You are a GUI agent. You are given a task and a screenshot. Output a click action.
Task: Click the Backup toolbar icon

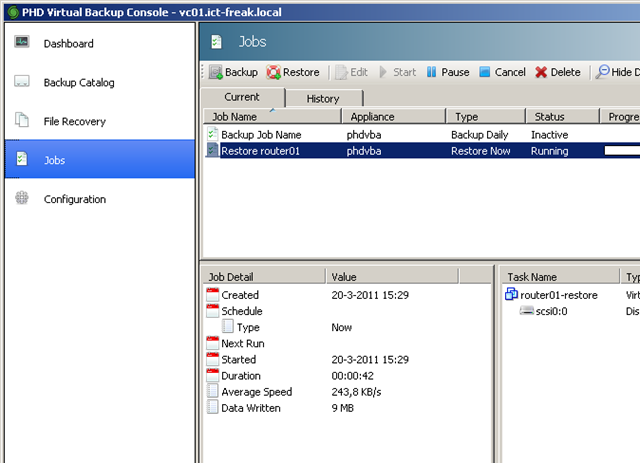[215, 72]
